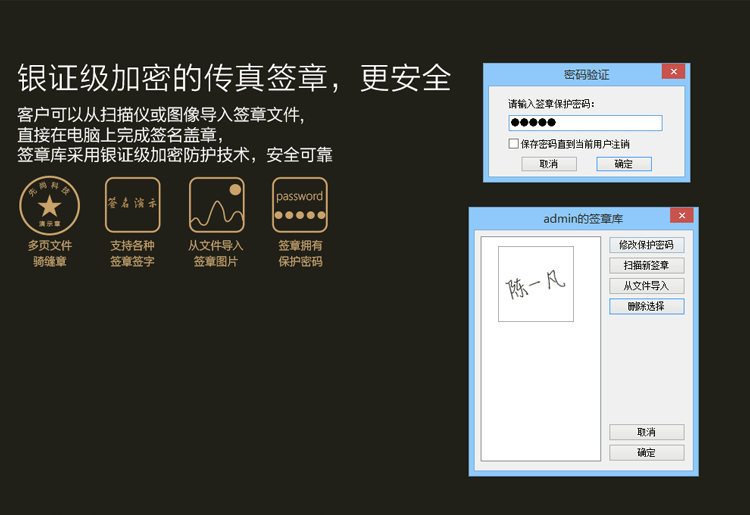Image resolution: width=750 pixels, height=515 pixels.
Task: Open 修改保护密码 to change the password
Action: [646, 245]
